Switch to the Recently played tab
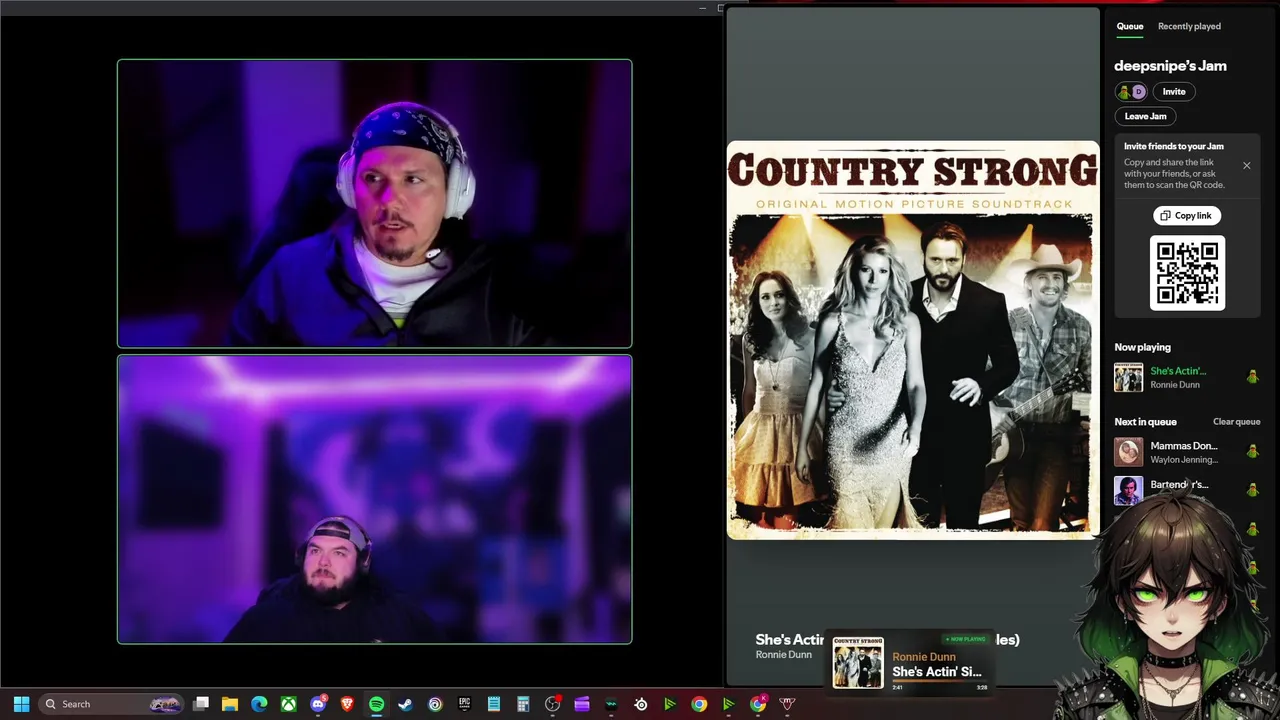The height and width of the screenshot is (720, 1280). (x=1189, y=26)
